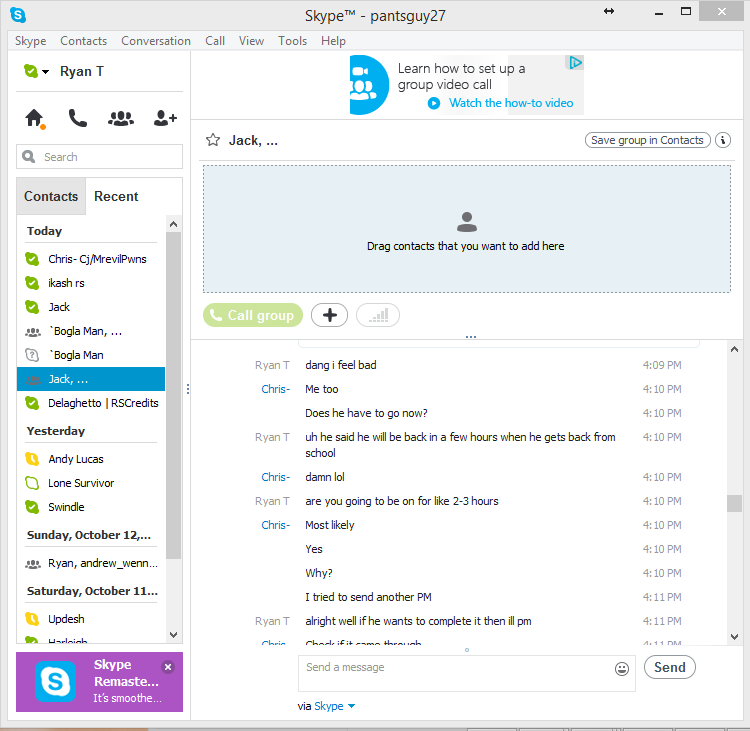Click the sidebar splitter dots handle
Screen dimensions: 750x731
tap(188, 389)
